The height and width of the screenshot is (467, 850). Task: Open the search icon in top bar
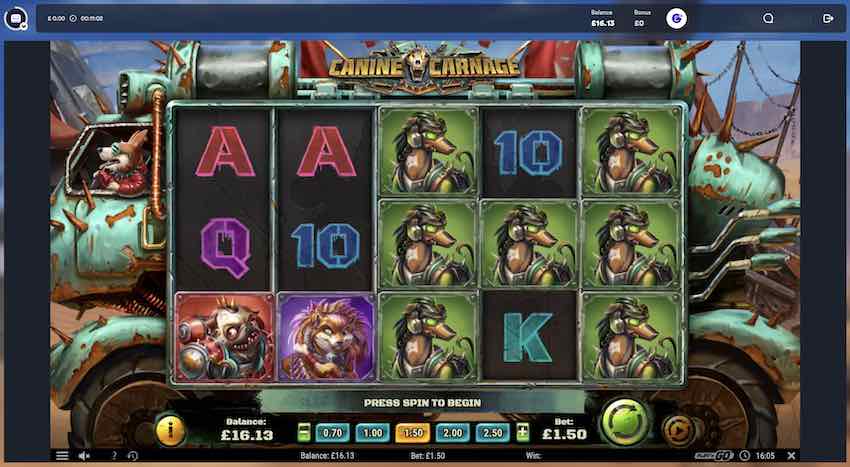768,18
